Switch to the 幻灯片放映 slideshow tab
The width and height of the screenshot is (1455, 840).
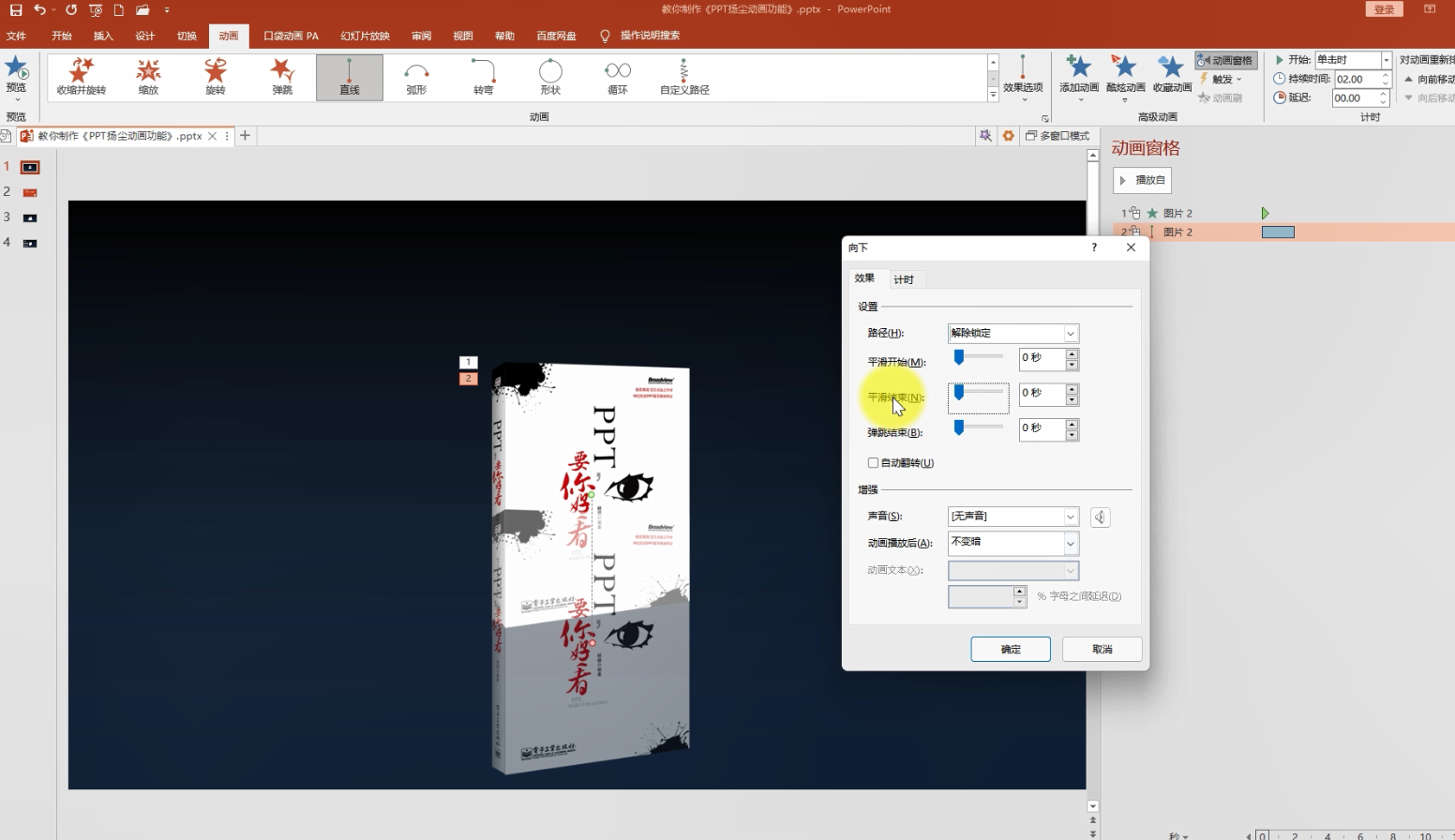365,36
